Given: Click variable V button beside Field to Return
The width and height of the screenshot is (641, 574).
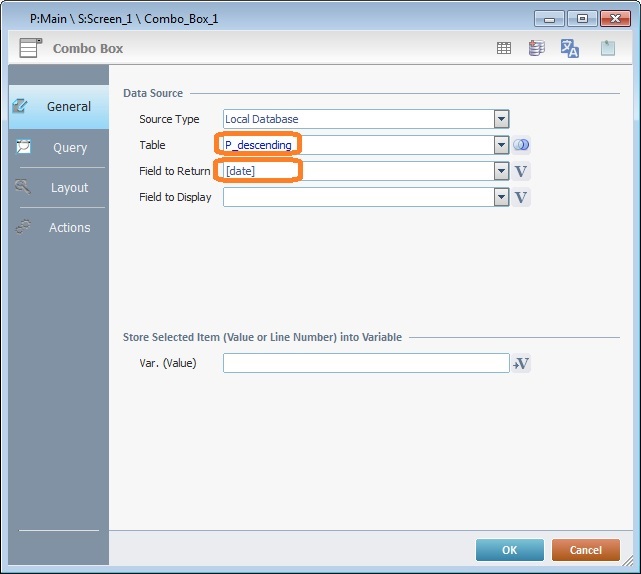Looking at the screenshot, I should [521, 171].
